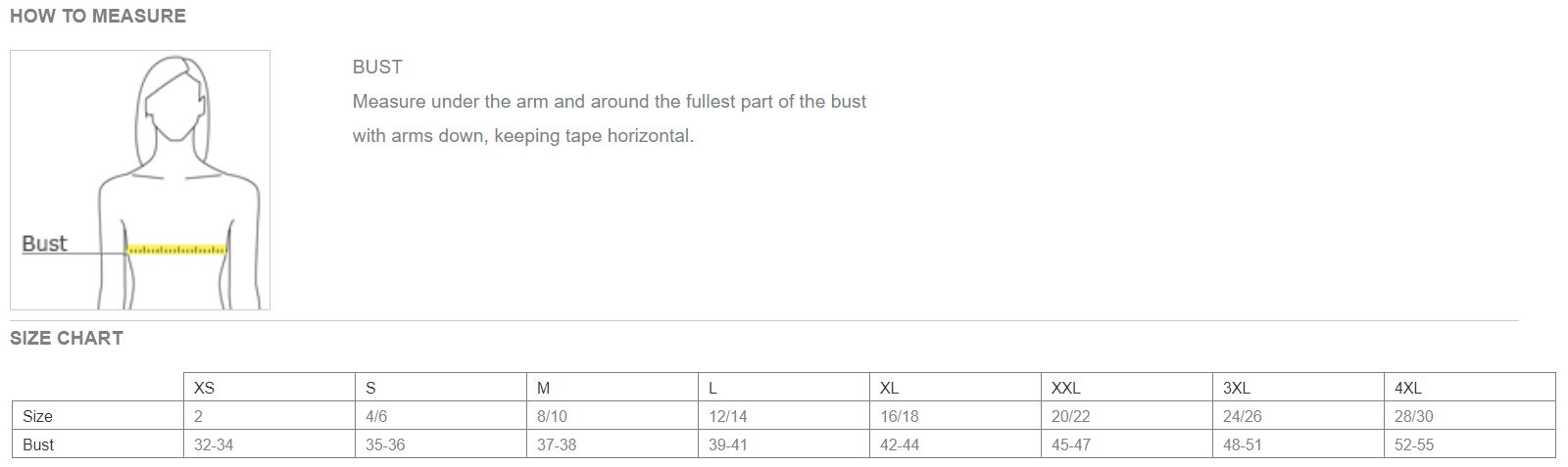Select the 4XL column header
This screenshot has height=467, width=1568.
click(1407, 388)
